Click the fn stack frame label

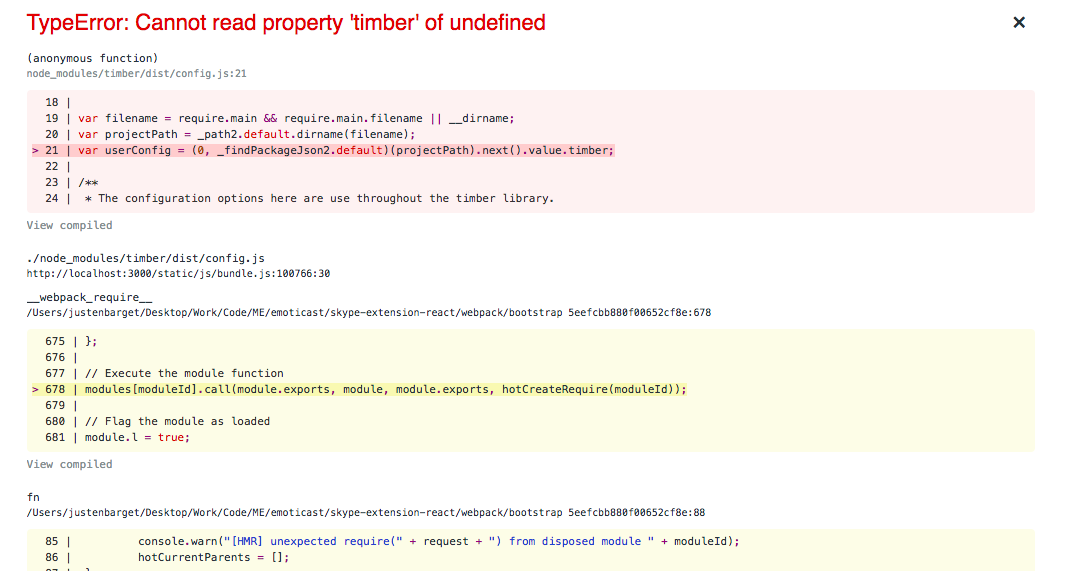31,496
